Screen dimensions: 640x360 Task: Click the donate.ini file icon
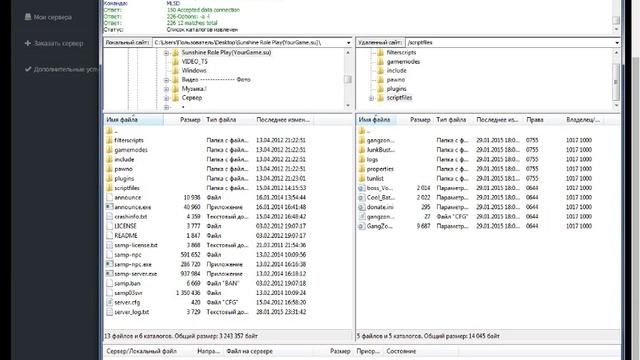tap(362, 207)
